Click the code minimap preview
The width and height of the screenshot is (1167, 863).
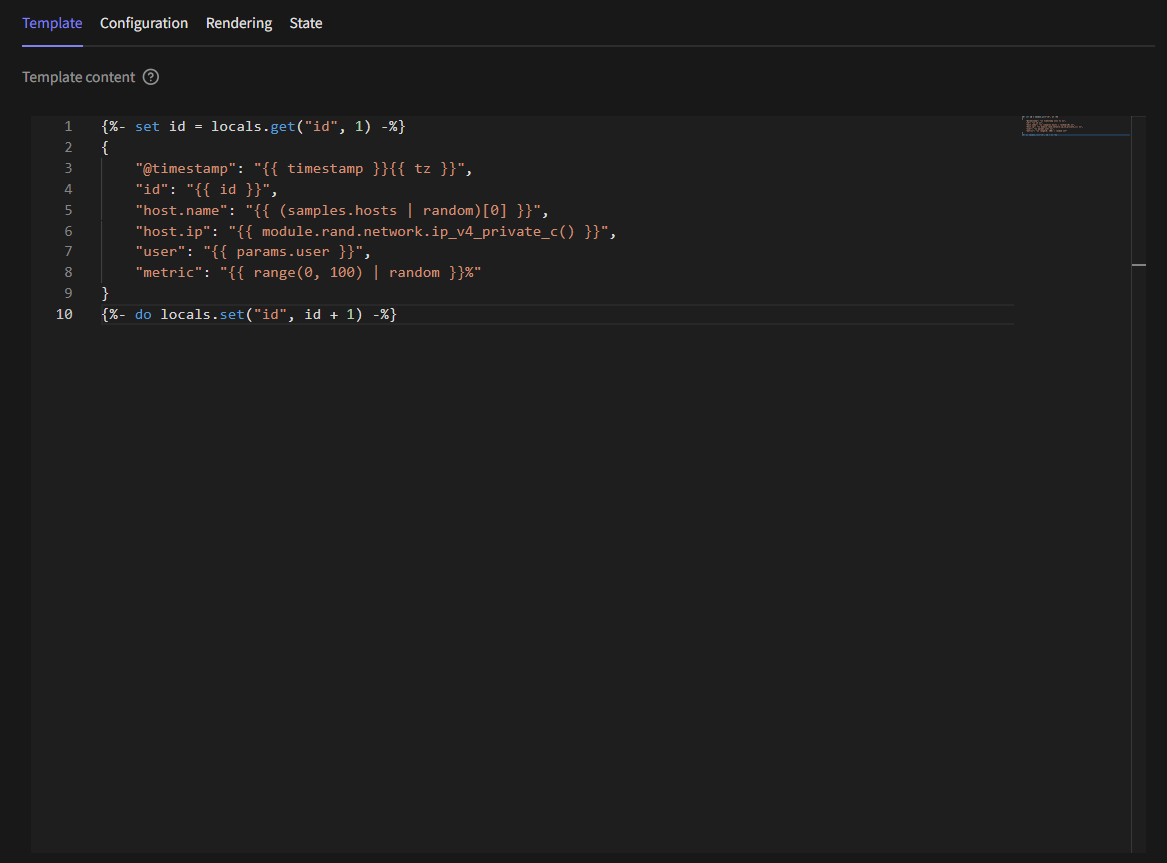tap(1075, 126)
